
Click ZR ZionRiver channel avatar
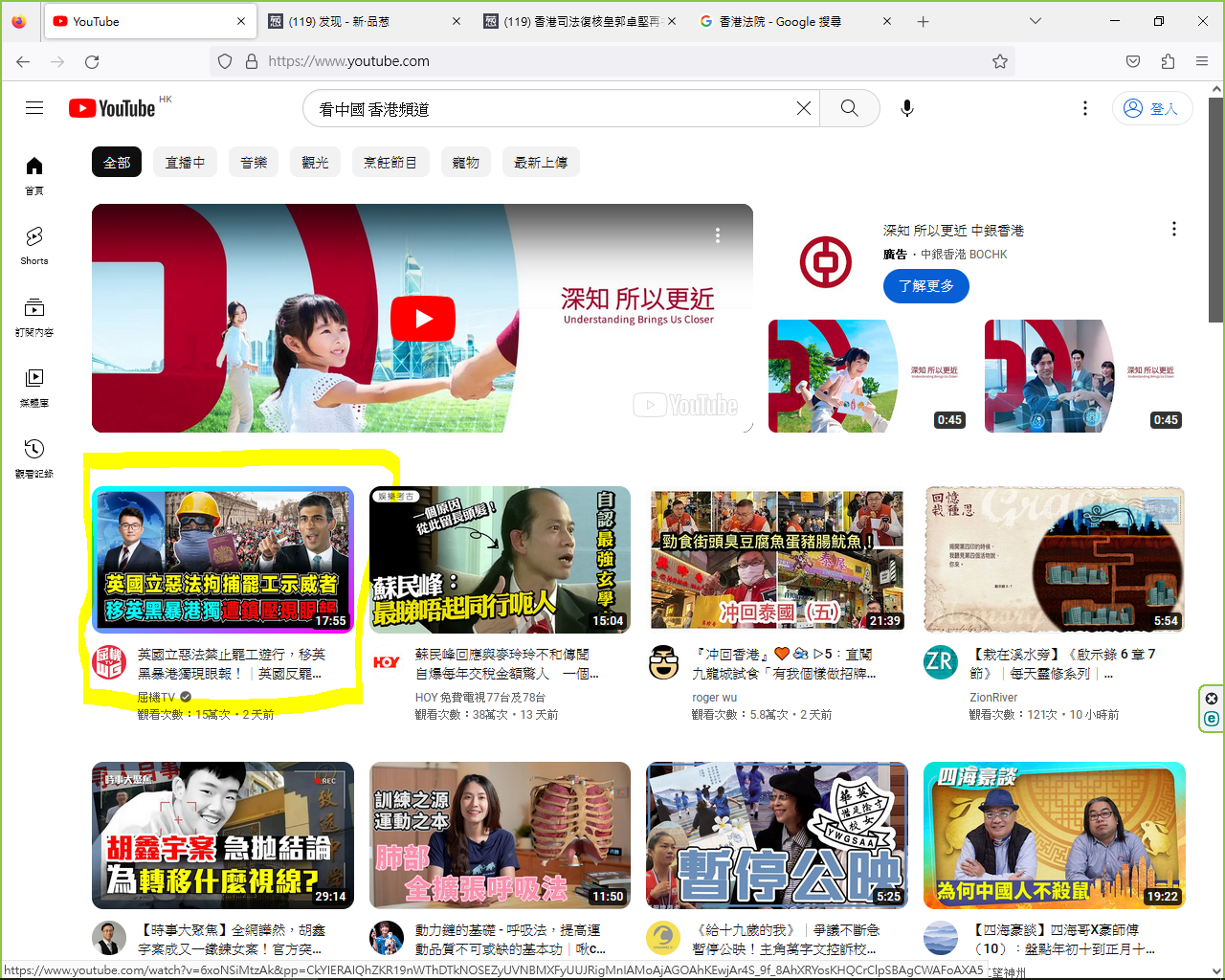941,662
